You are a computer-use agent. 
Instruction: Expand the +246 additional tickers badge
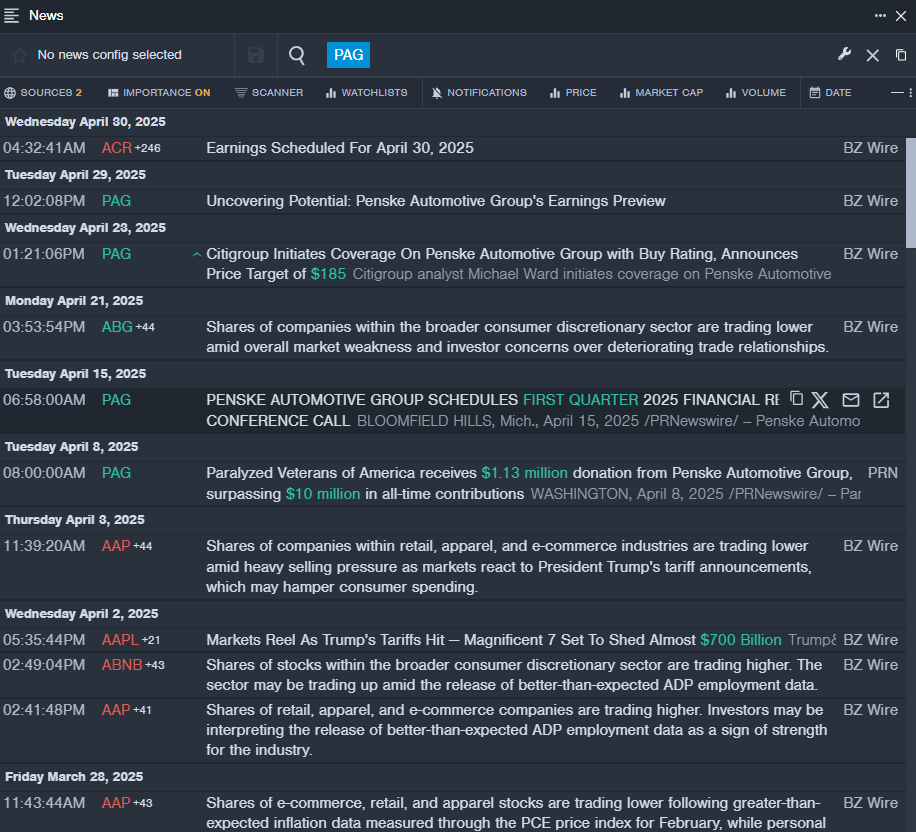pyautogui.click(x=148, y=148)
